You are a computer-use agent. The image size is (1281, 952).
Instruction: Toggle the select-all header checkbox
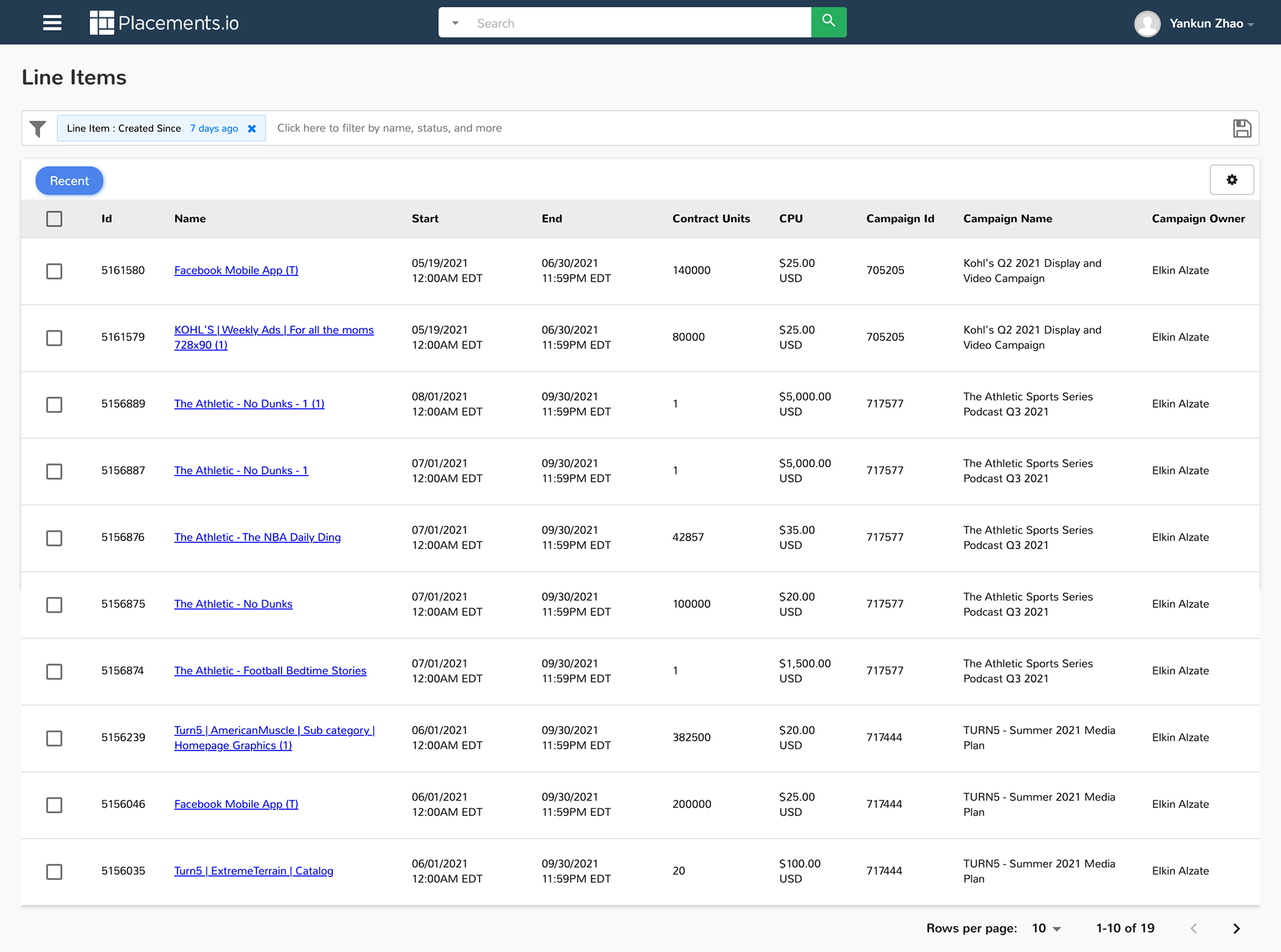(54, 219)
